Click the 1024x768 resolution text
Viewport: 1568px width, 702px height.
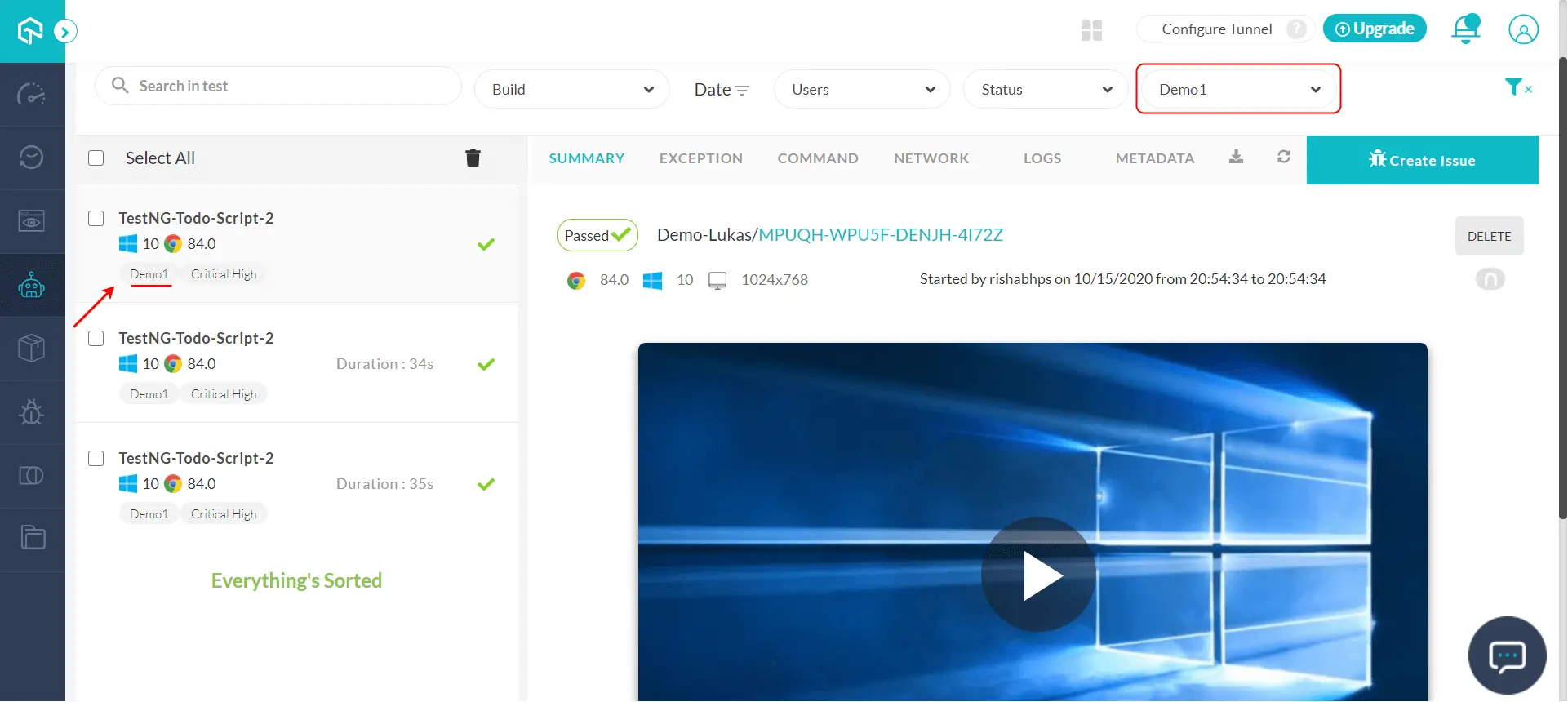click(775, 280)
